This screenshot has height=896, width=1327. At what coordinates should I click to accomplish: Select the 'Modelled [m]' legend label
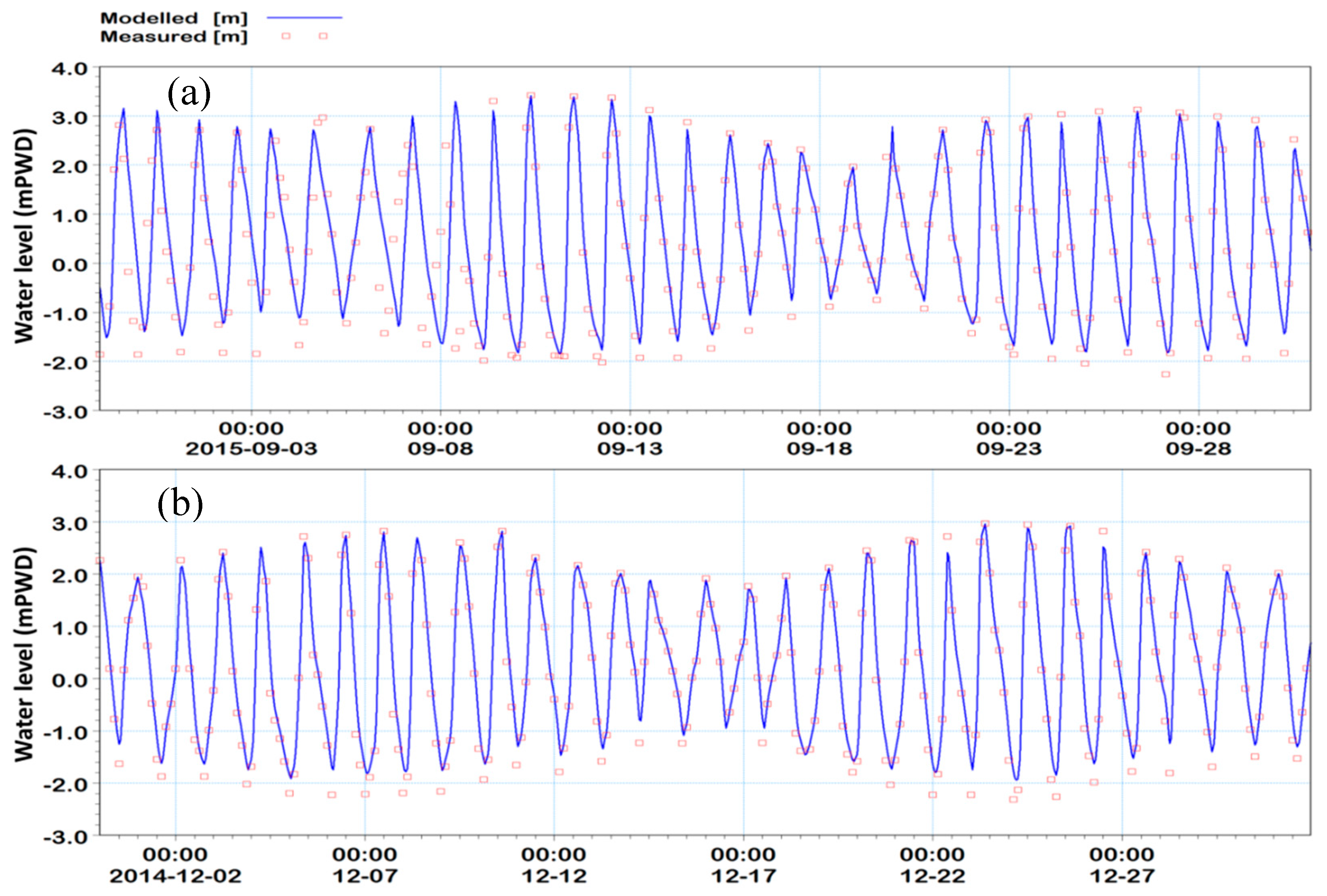(174, 18)
